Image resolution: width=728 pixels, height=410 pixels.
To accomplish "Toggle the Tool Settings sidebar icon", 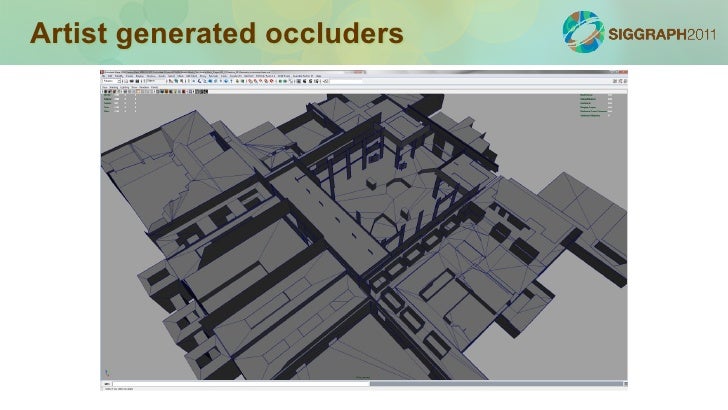I will point(621,81).
